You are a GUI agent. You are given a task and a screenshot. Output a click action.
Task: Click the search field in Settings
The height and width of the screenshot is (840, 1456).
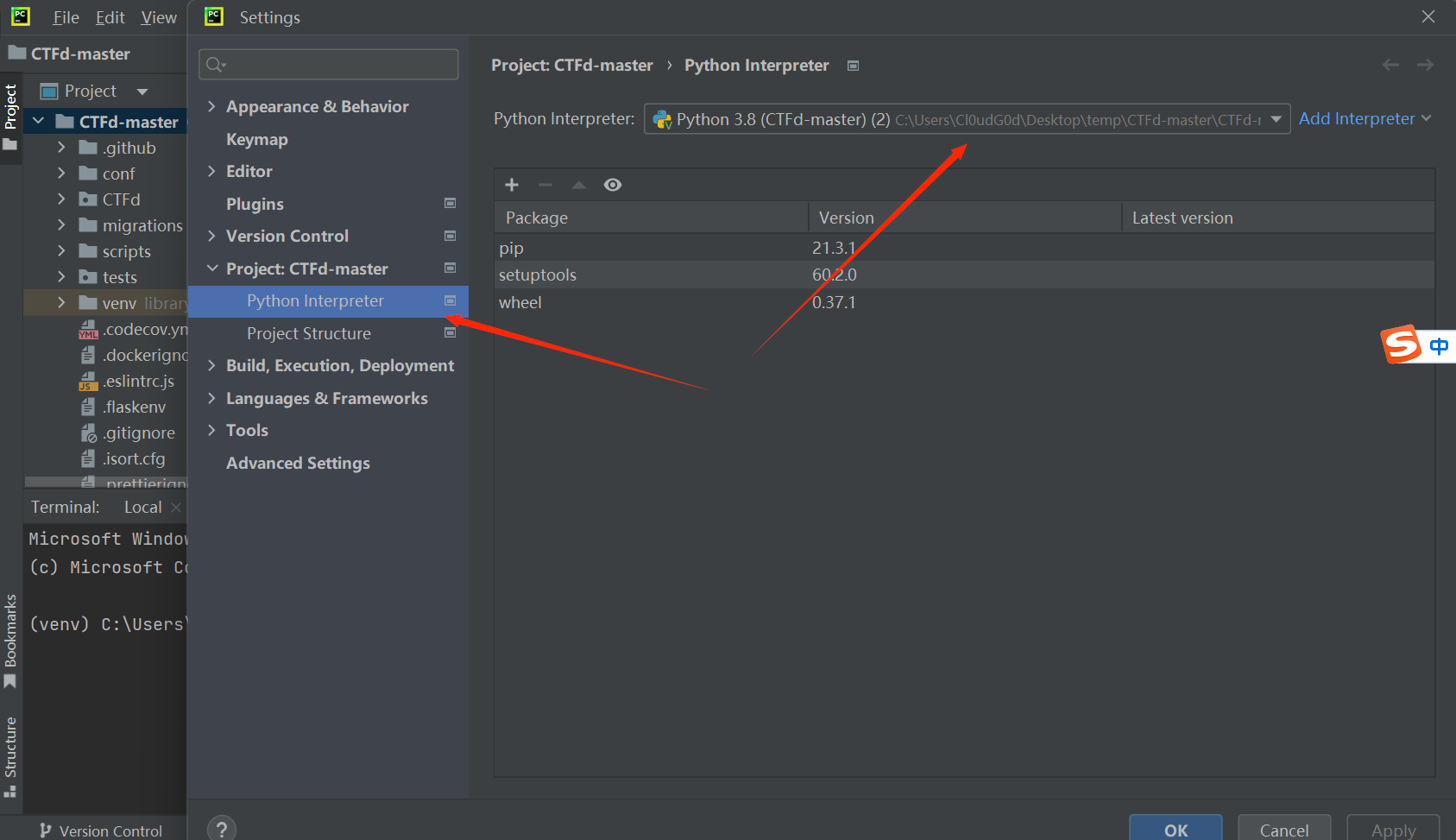coord(328,65)
